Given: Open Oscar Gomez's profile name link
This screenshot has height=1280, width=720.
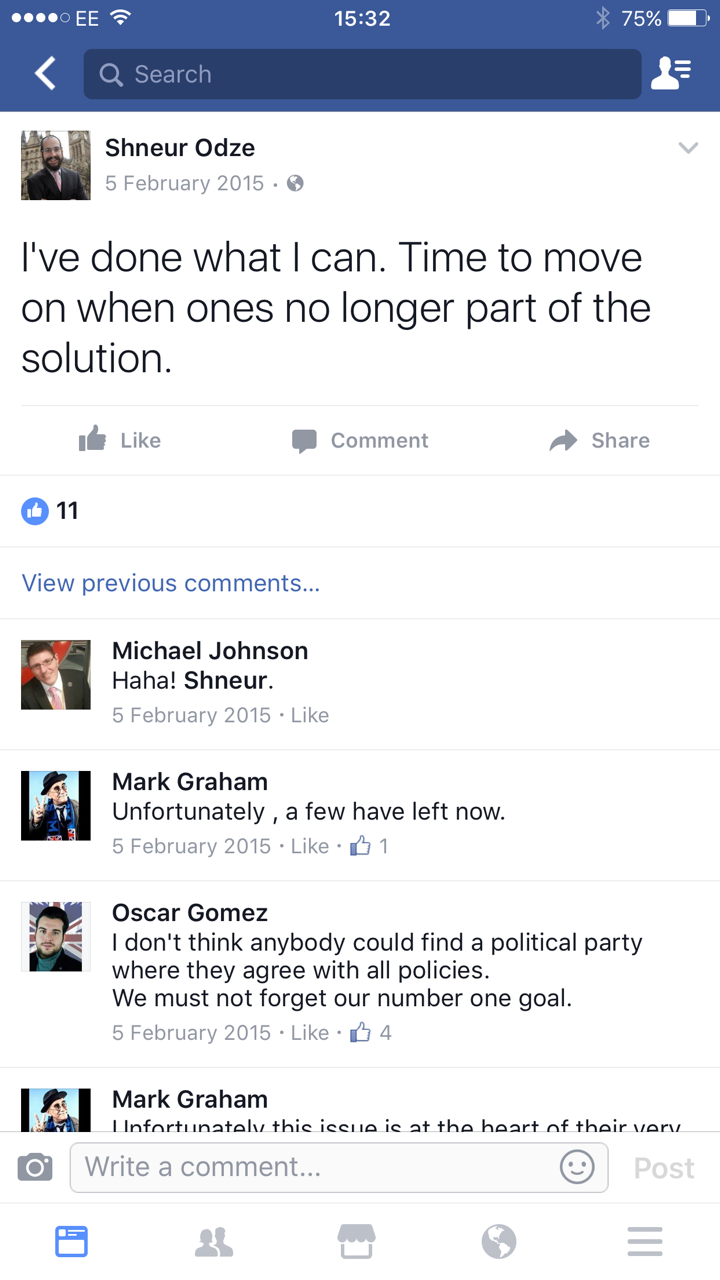Looking at the screenshot, I should (x=190, y=912).
